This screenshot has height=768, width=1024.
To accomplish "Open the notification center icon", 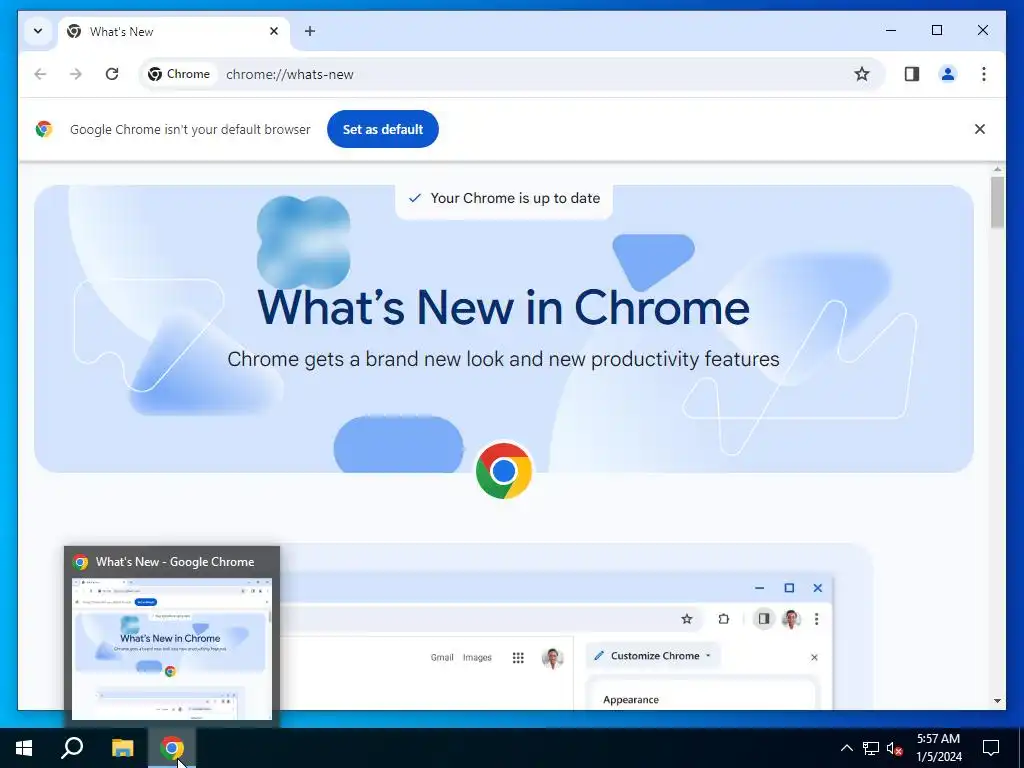I will point(991,748).
